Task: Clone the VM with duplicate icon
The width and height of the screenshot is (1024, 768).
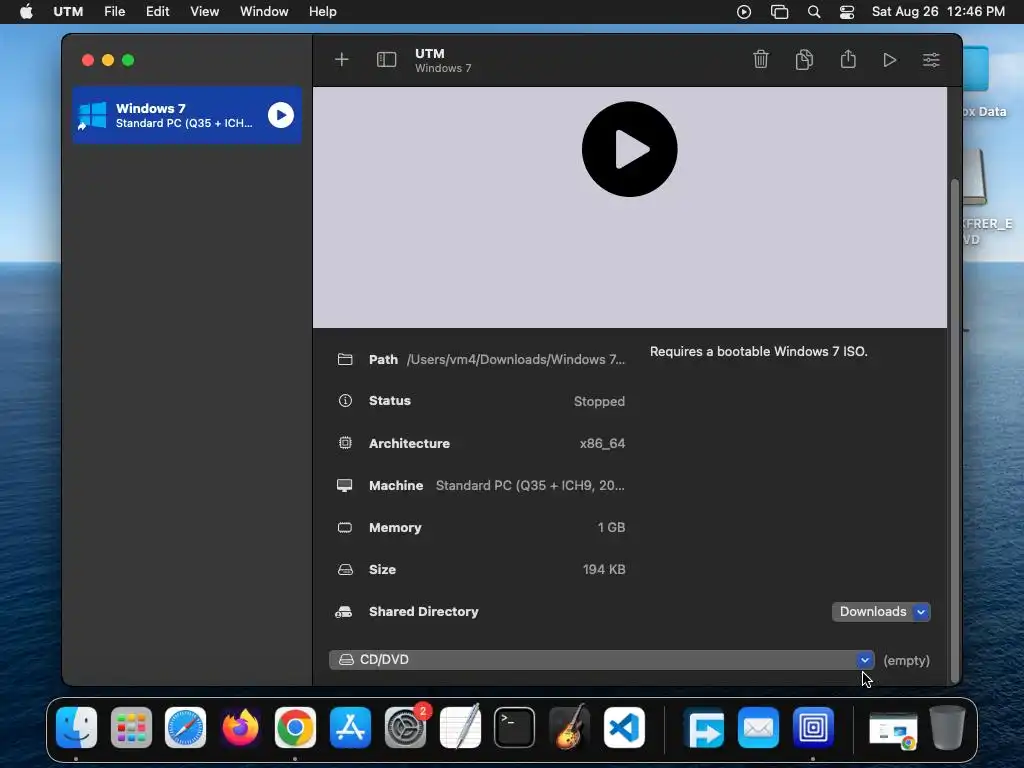Action: [x=805, y=59]
